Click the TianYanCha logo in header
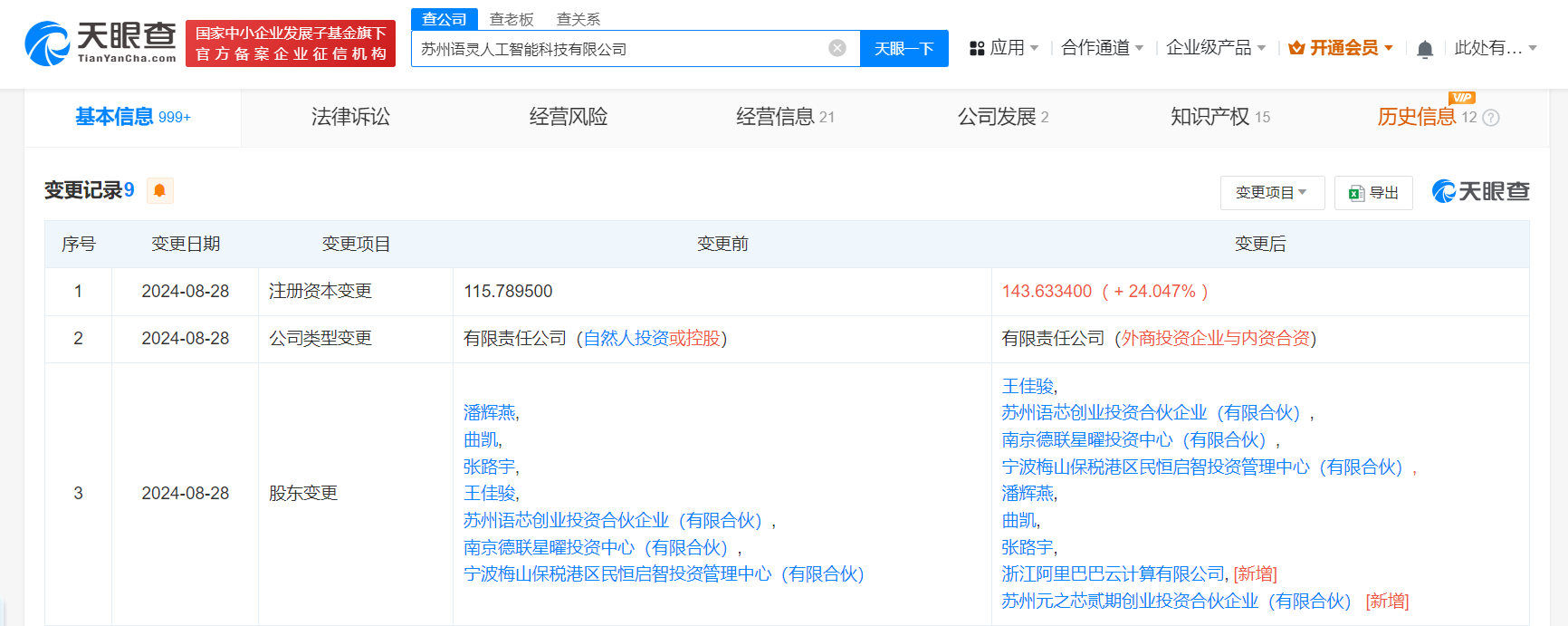The width and height of the screenshot is (1568, 626). (100, 43)
